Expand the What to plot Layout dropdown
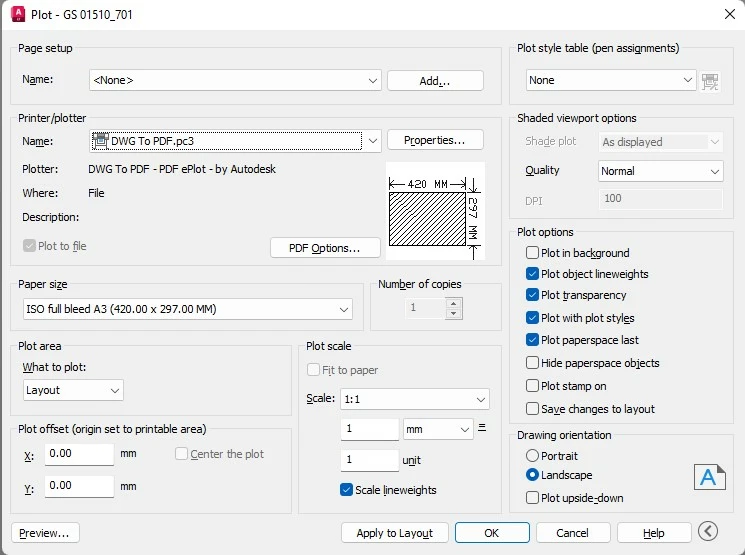This screenshot has height=555, width=745. (x=73, y=390)
